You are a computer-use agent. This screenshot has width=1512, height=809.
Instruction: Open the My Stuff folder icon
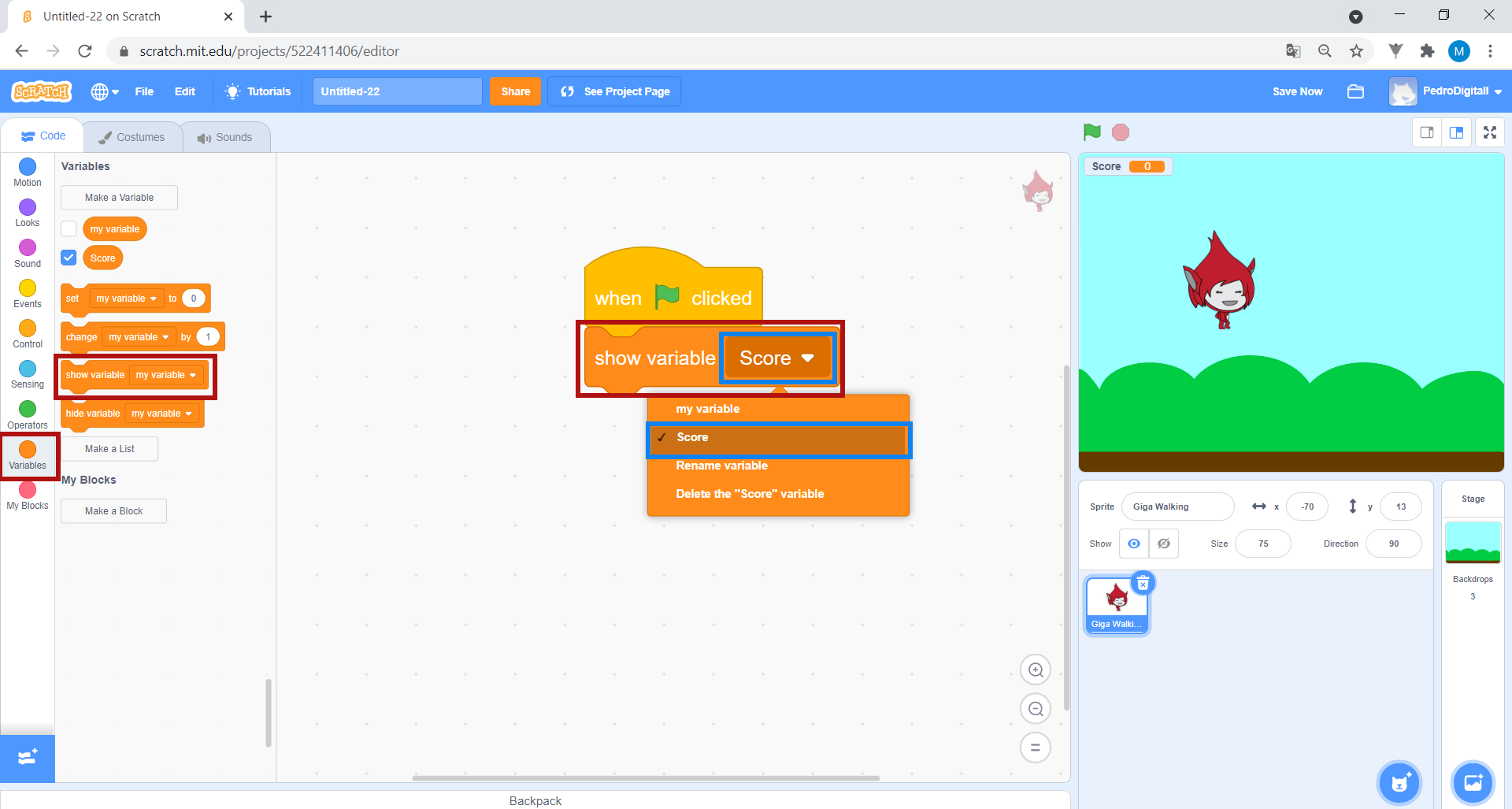pyautogui.click(x=1355, y=91)
